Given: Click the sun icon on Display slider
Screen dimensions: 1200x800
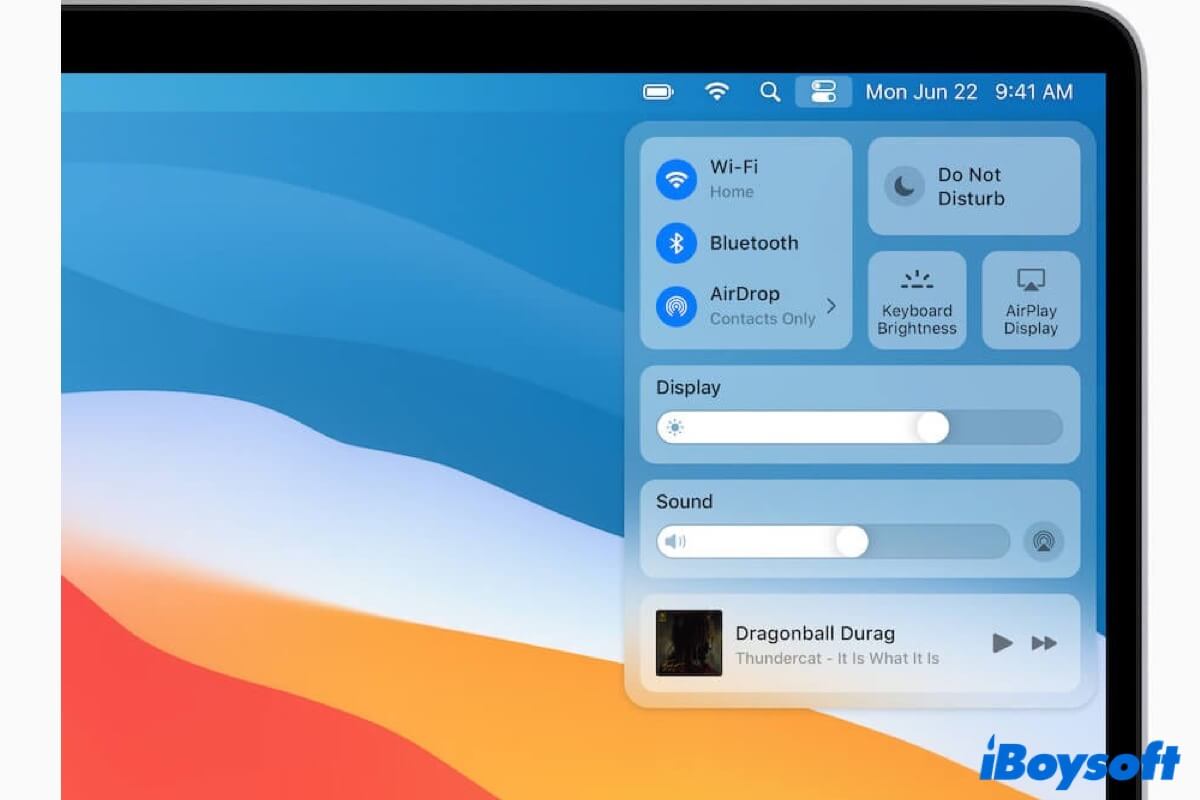Looking at the screenshot, I should point(675,428).
